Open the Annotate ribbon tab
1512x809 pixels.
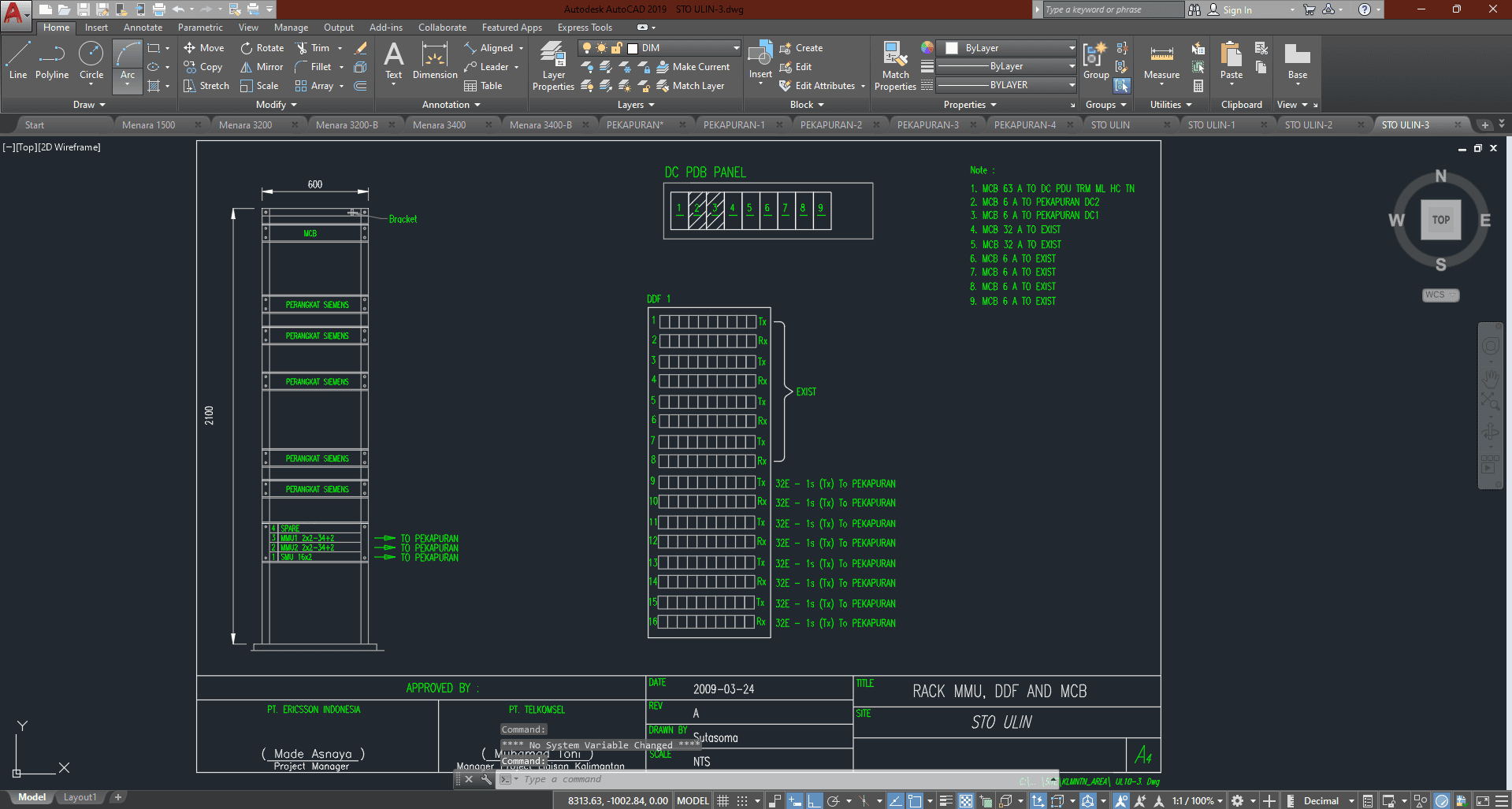click(143, 28)
